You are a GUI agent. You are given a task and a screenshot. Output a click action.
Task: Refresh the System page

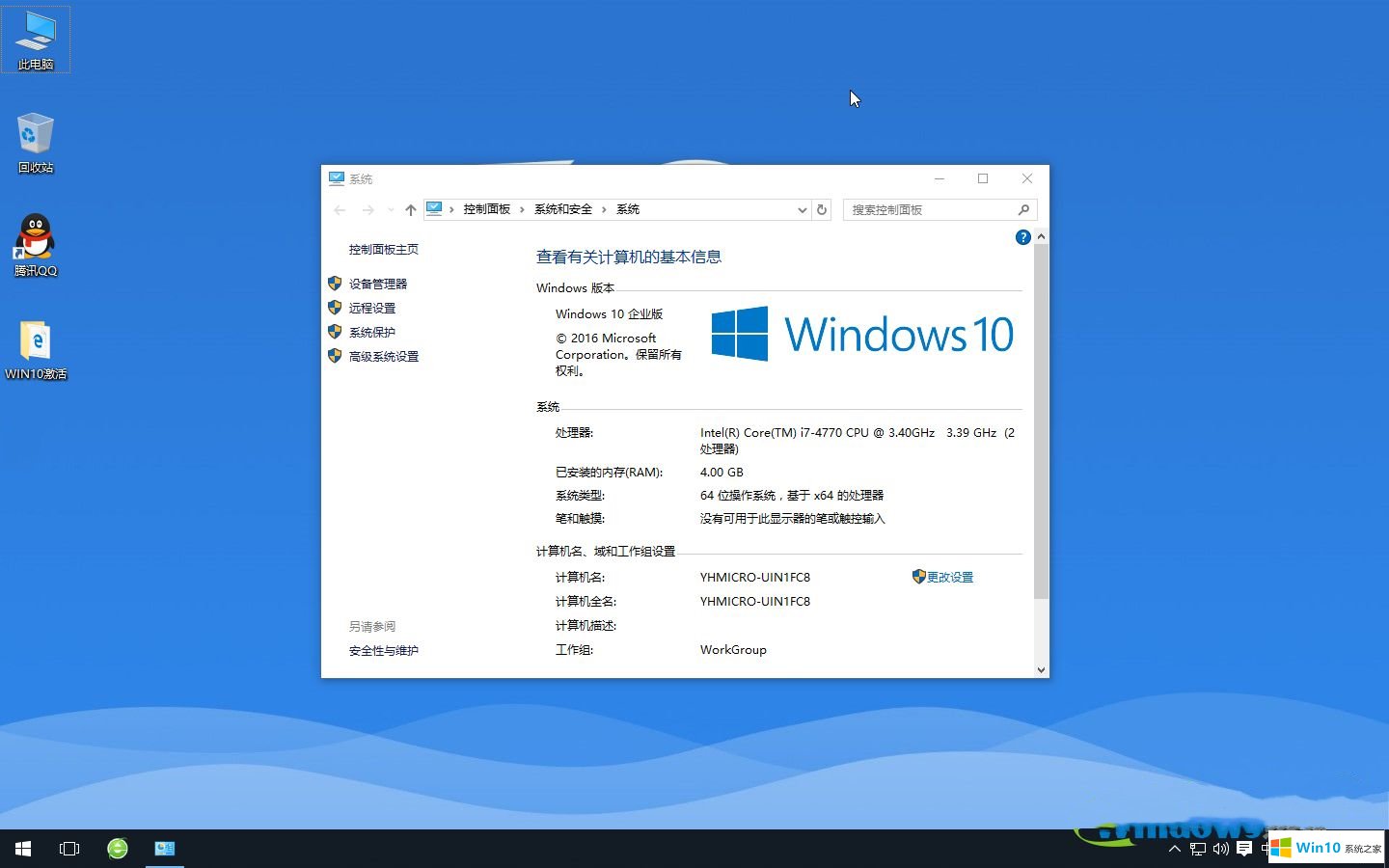click(822, 209)
